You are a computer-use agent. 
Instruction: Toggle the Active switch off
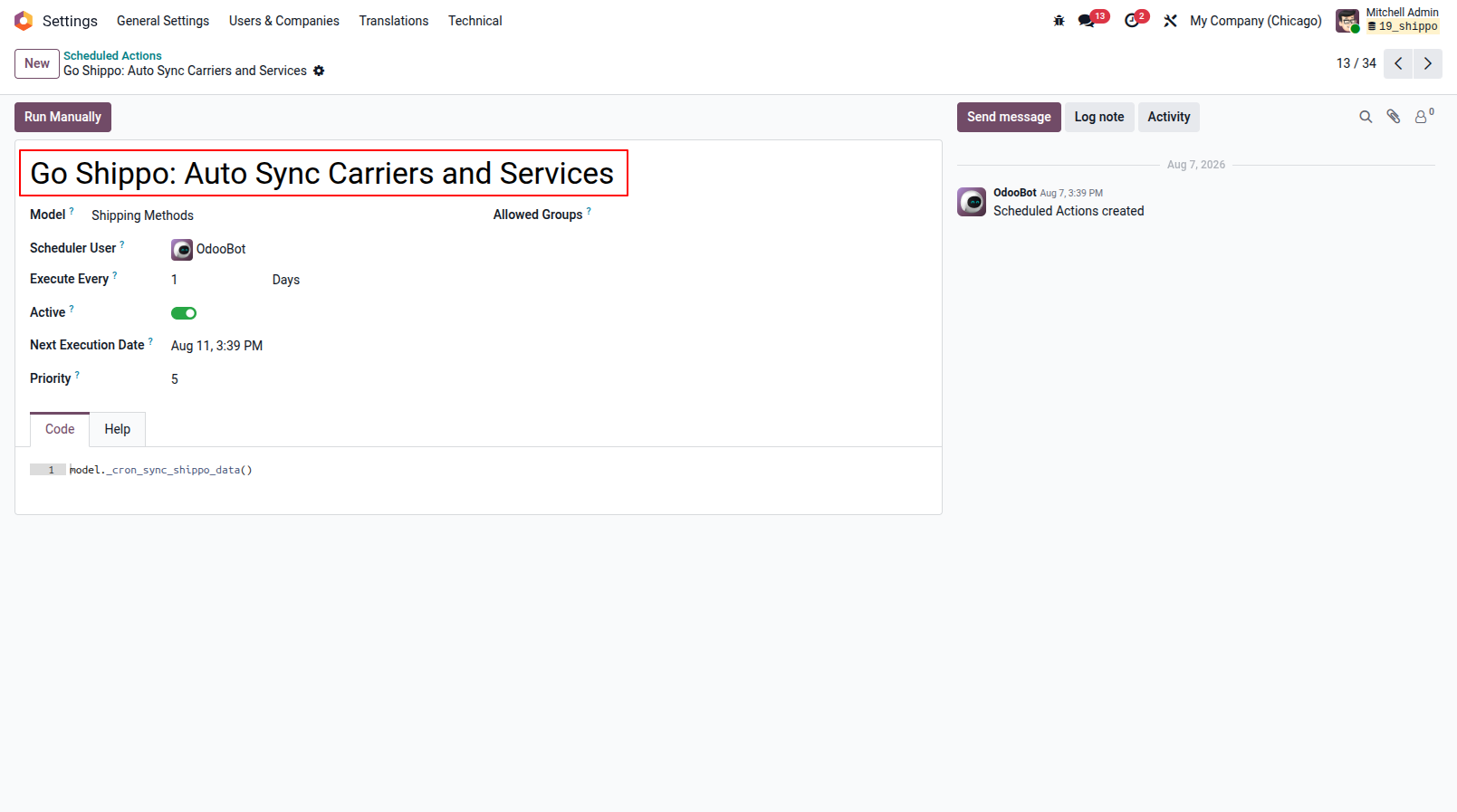(x=184, y=313)
